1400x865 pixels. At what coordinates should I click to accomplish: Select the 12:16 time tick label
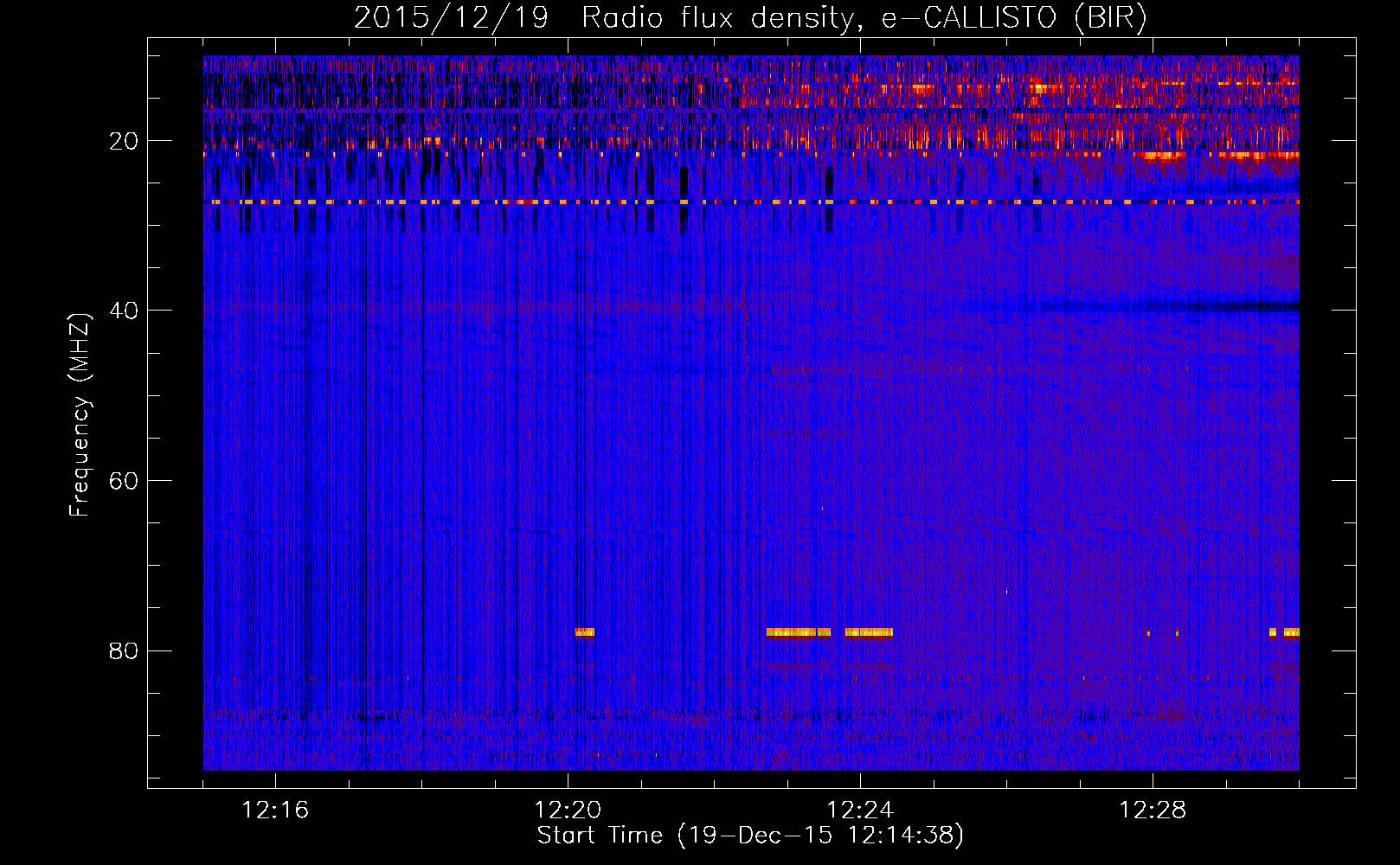coord(275,811)
